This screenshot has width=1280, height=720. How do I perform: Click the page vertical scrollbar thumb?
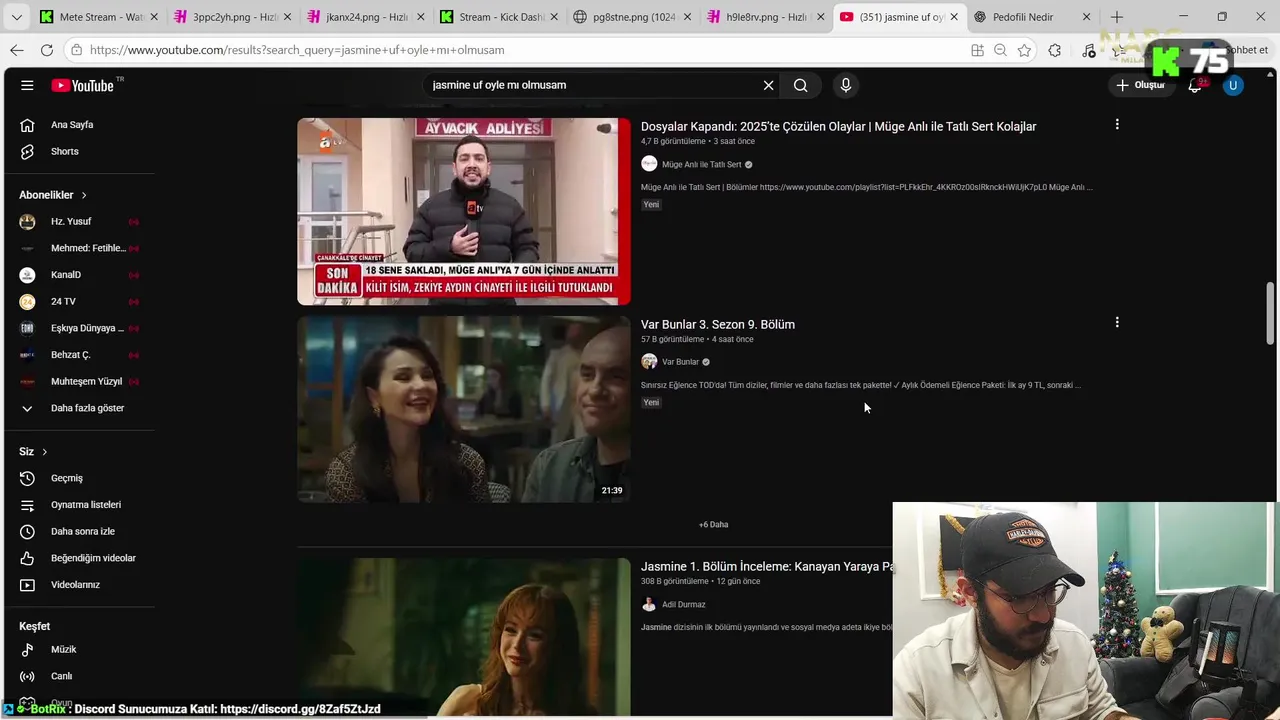coord(1271,313)
